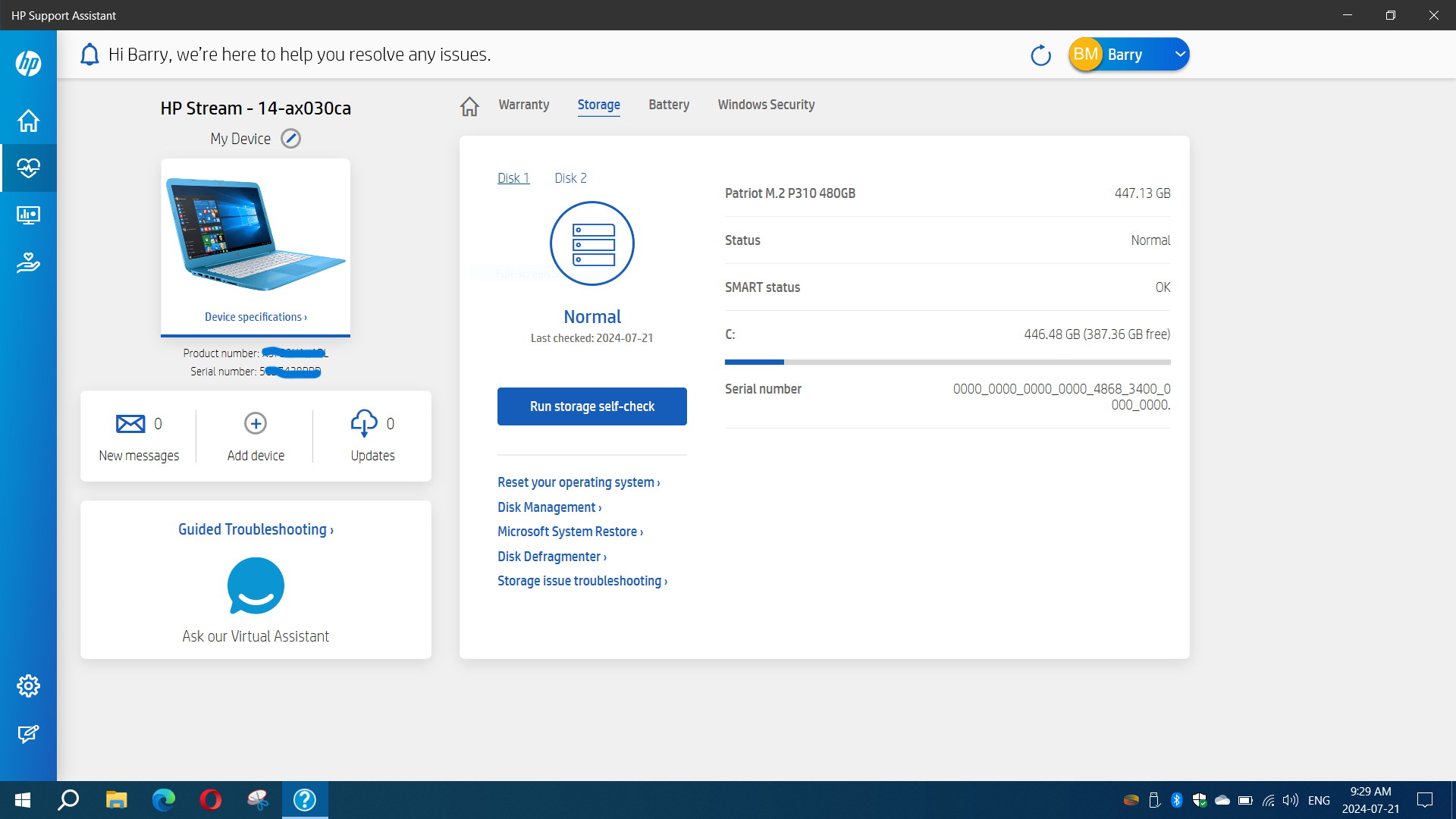Open the Windows Security tab
The width and height of the screenshot is (1456, 819).
click(x=767, y=105)
